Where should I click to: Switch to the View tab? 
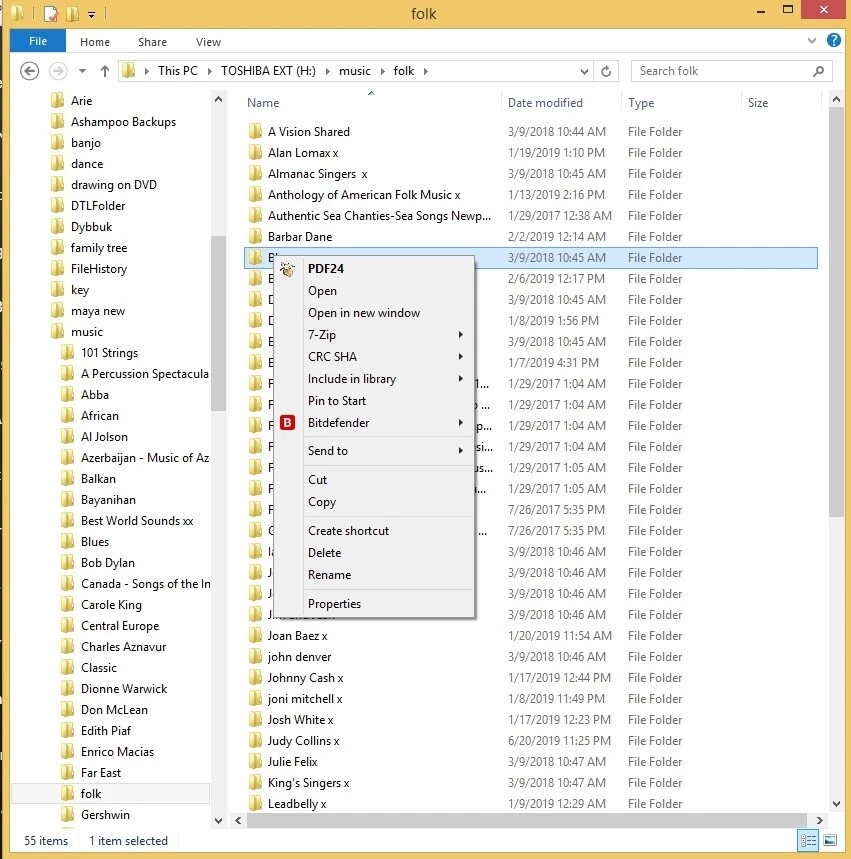(207, 42)
